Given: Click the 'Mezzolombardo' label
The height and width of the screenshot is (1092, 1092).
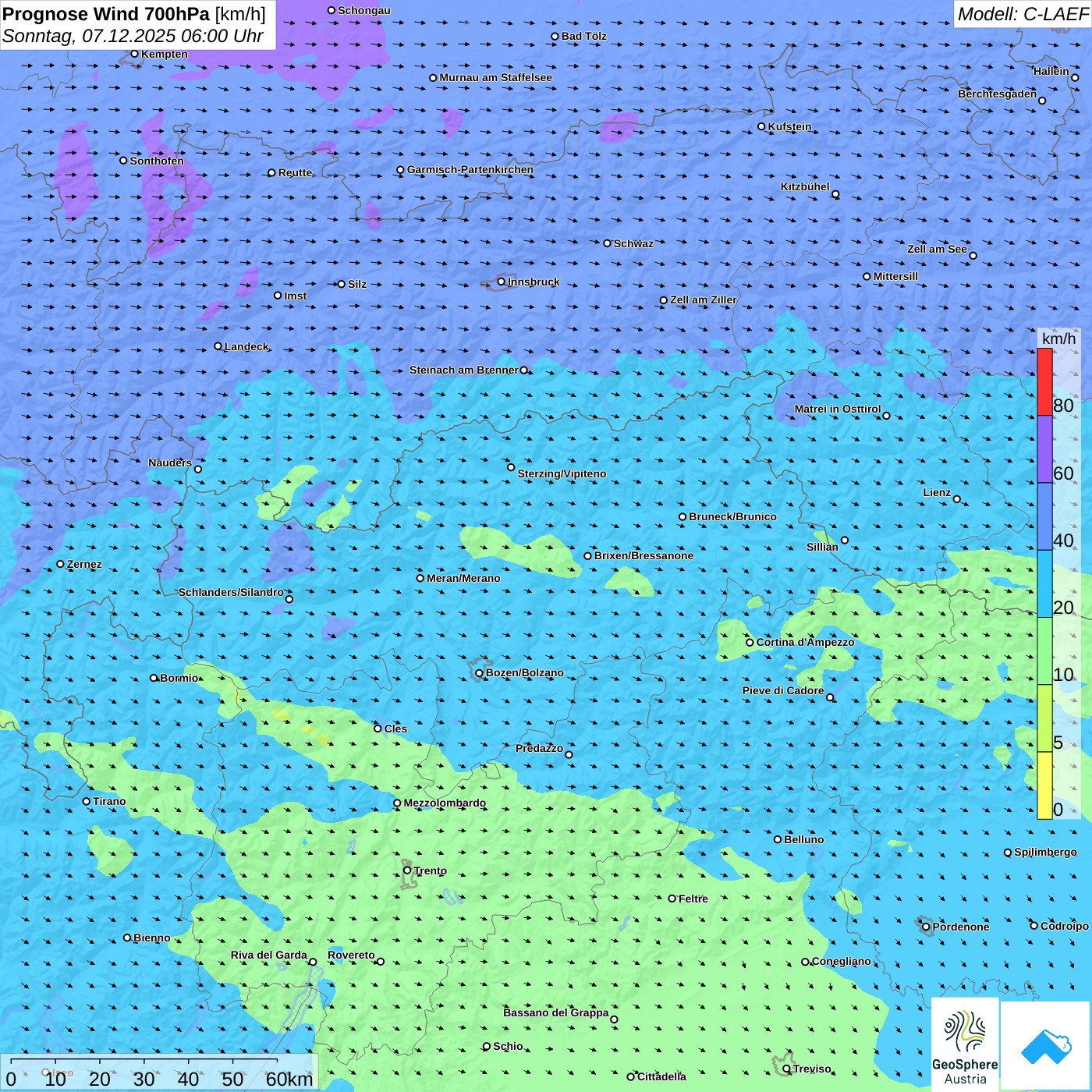Looking at the screenshot, I should [445, 803].
